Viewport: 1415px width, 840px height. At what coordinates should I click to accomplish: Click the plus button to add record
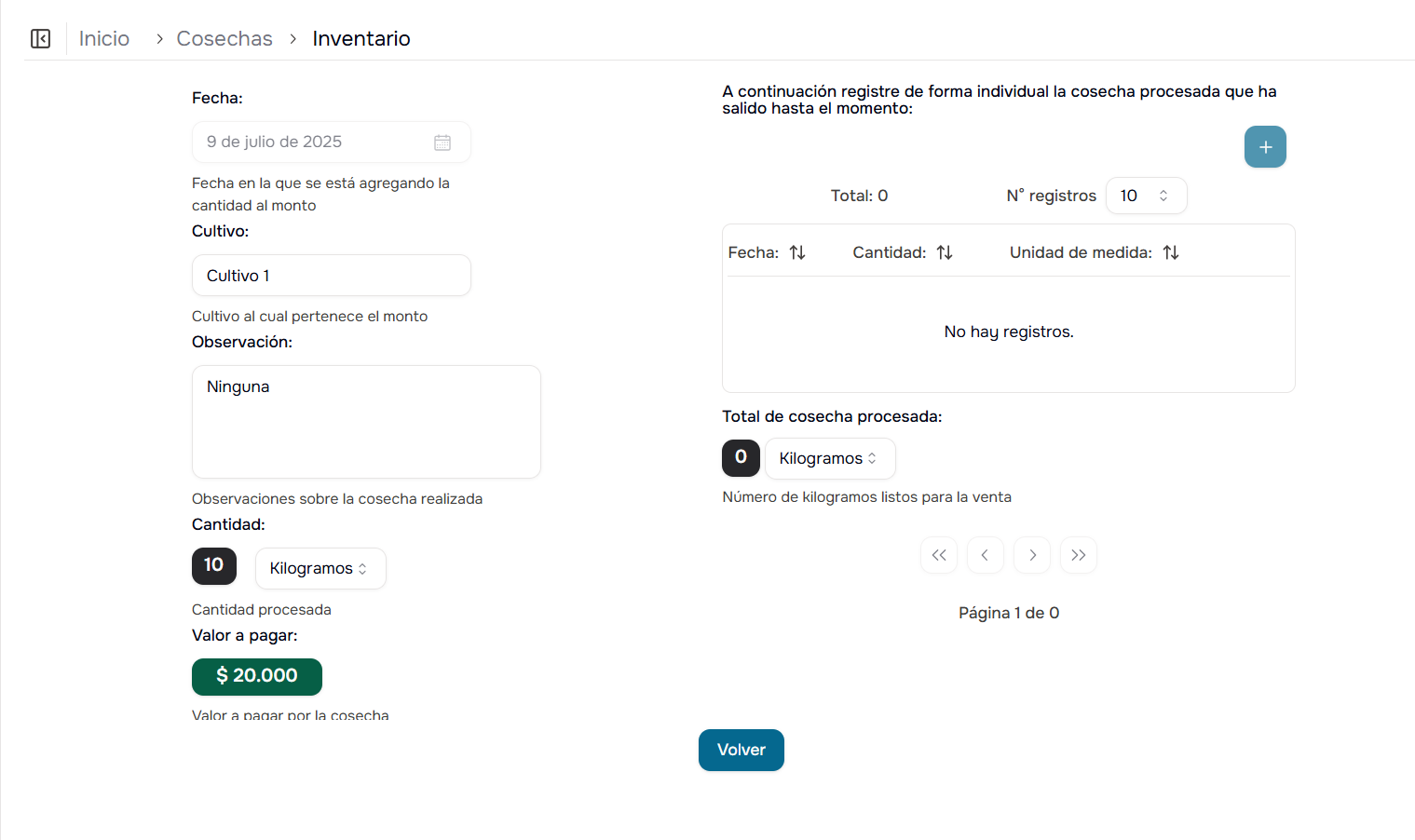pyautogui.click(x=1264, y=147)
